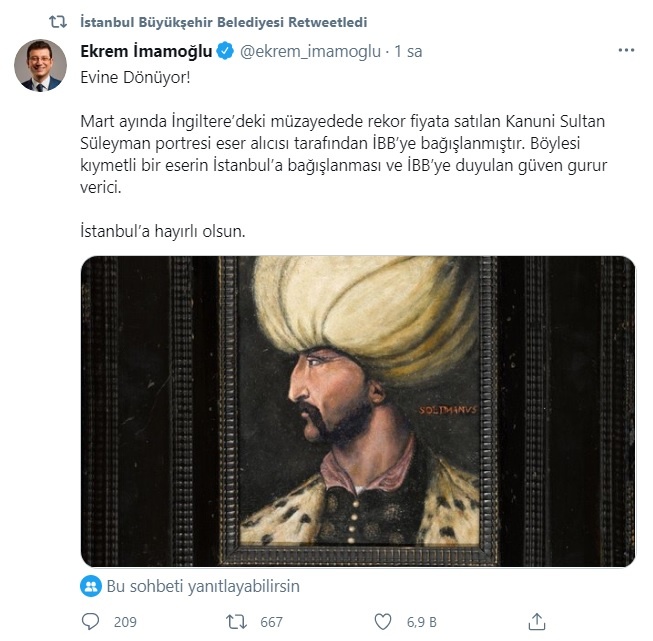Viewport: 653px width, 641px height.
Task: Open the '1 sa' tweet timestamp
Action: click(x=408, y=51)
